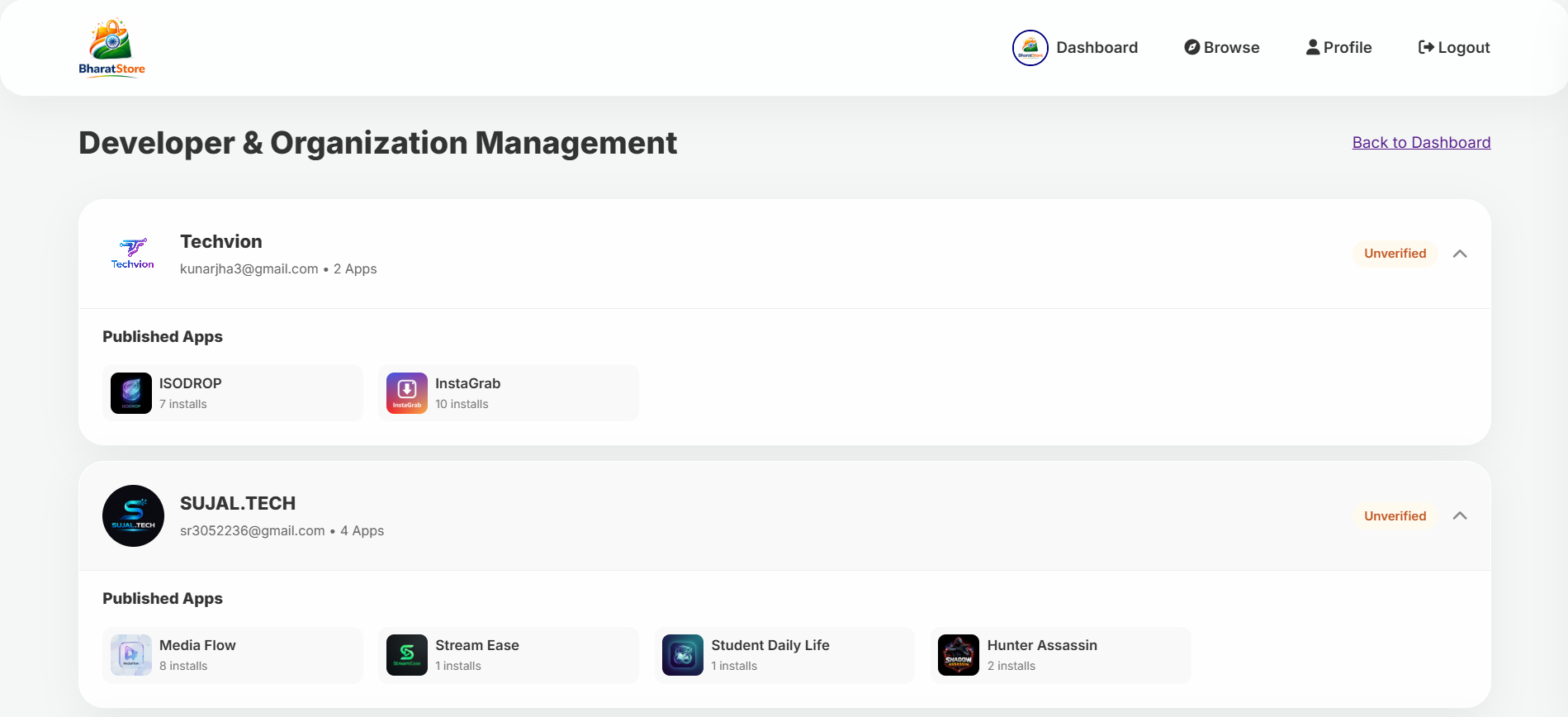Click the Hunter Assassin app icon
Screen dimensions: 1568x717
tap(959, 655)
